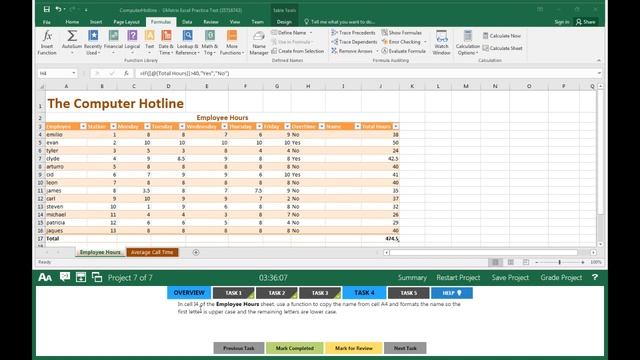This screenshot has width=640, height=360.
Task: Adjust the zoom slider in status bar
Action: (x=560, y=262)
